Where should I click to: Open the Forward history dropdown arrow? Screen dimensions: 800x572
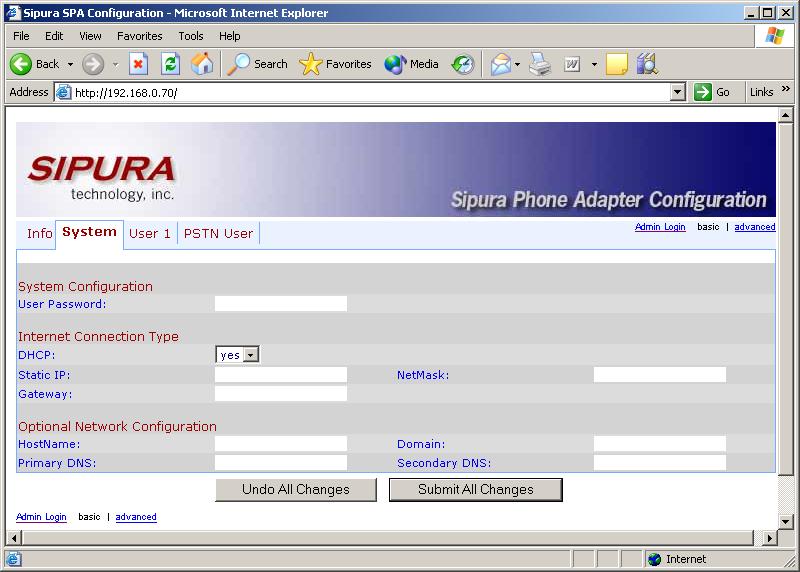point(115,64)
